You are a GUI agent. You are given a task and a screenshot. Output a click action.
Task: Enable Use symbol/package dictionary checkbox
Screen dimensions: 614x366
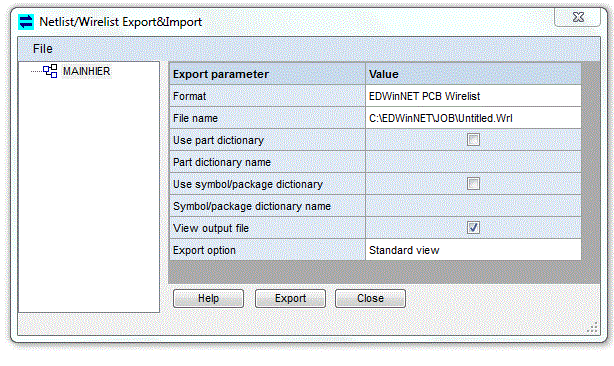pyautogui.click(x=473, y=184)
